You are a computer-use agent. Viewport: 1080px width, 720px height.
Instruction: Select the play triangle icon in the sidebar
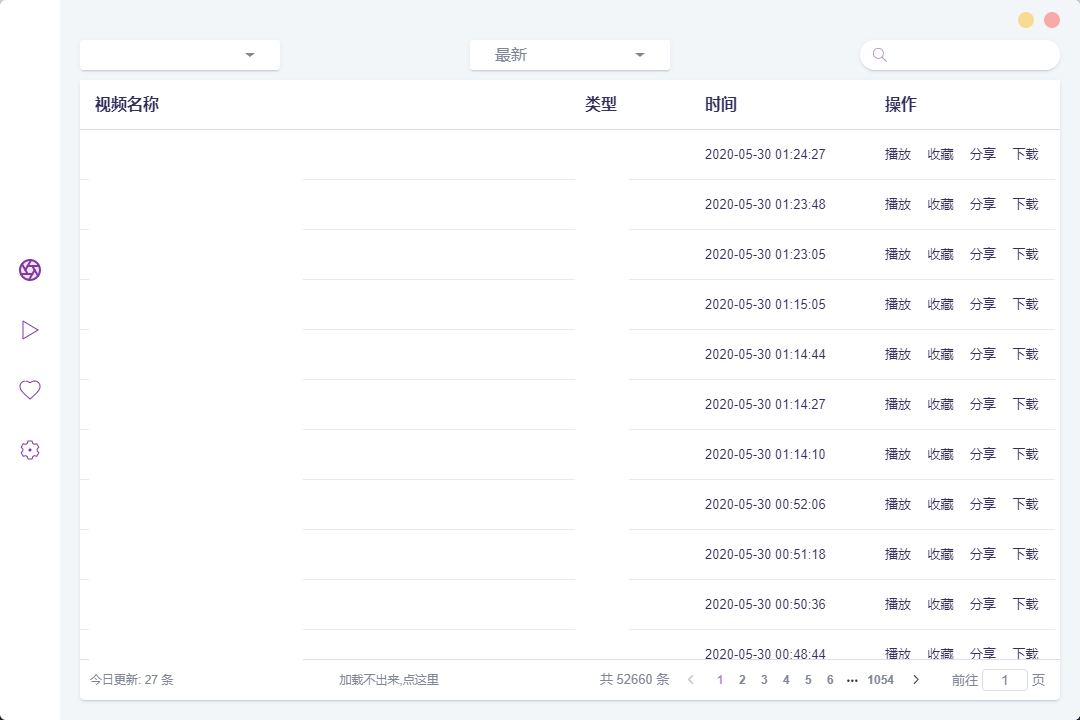click(x=30, y=329)
